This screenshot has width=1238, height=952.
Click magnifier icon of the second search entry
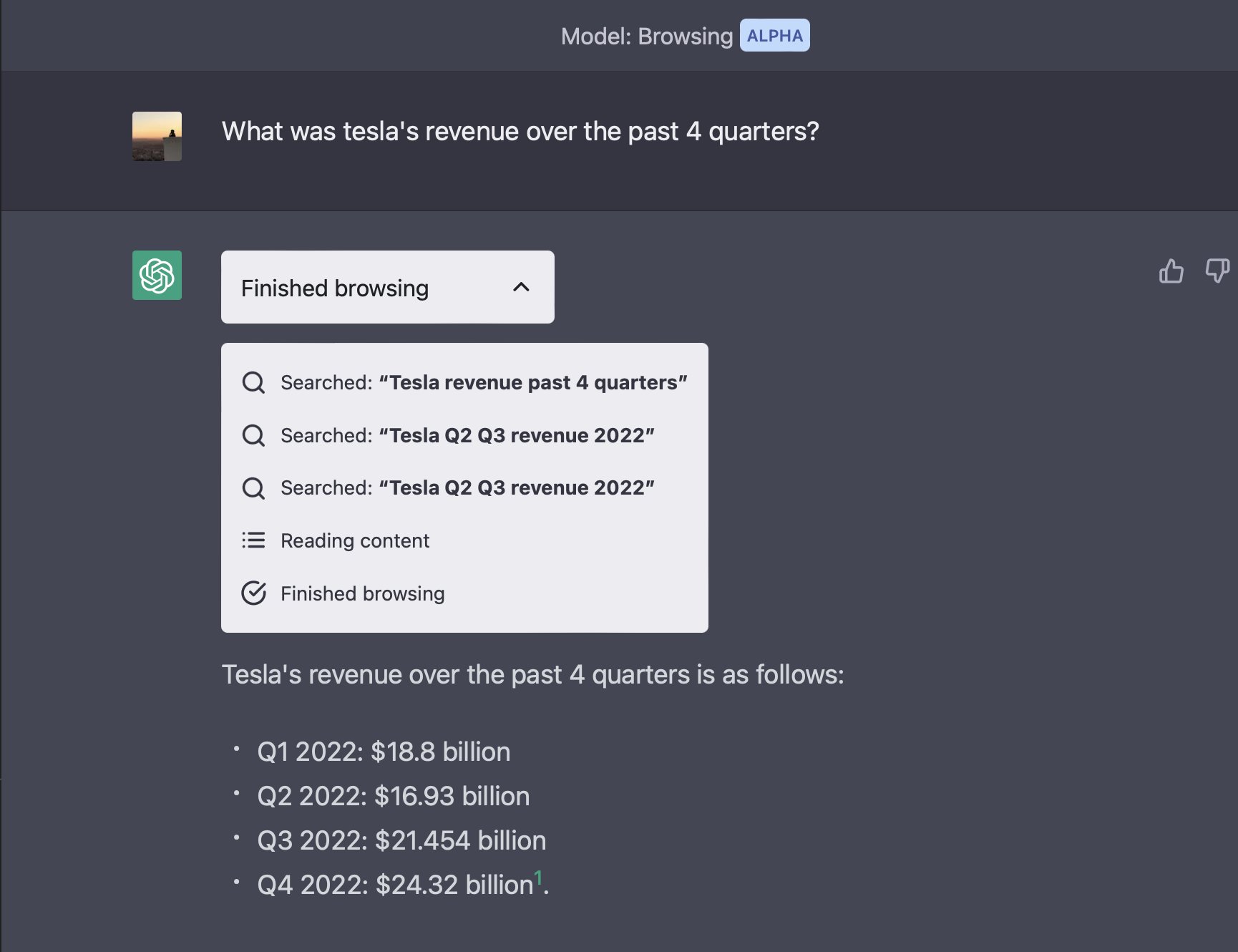click(253, 435)
